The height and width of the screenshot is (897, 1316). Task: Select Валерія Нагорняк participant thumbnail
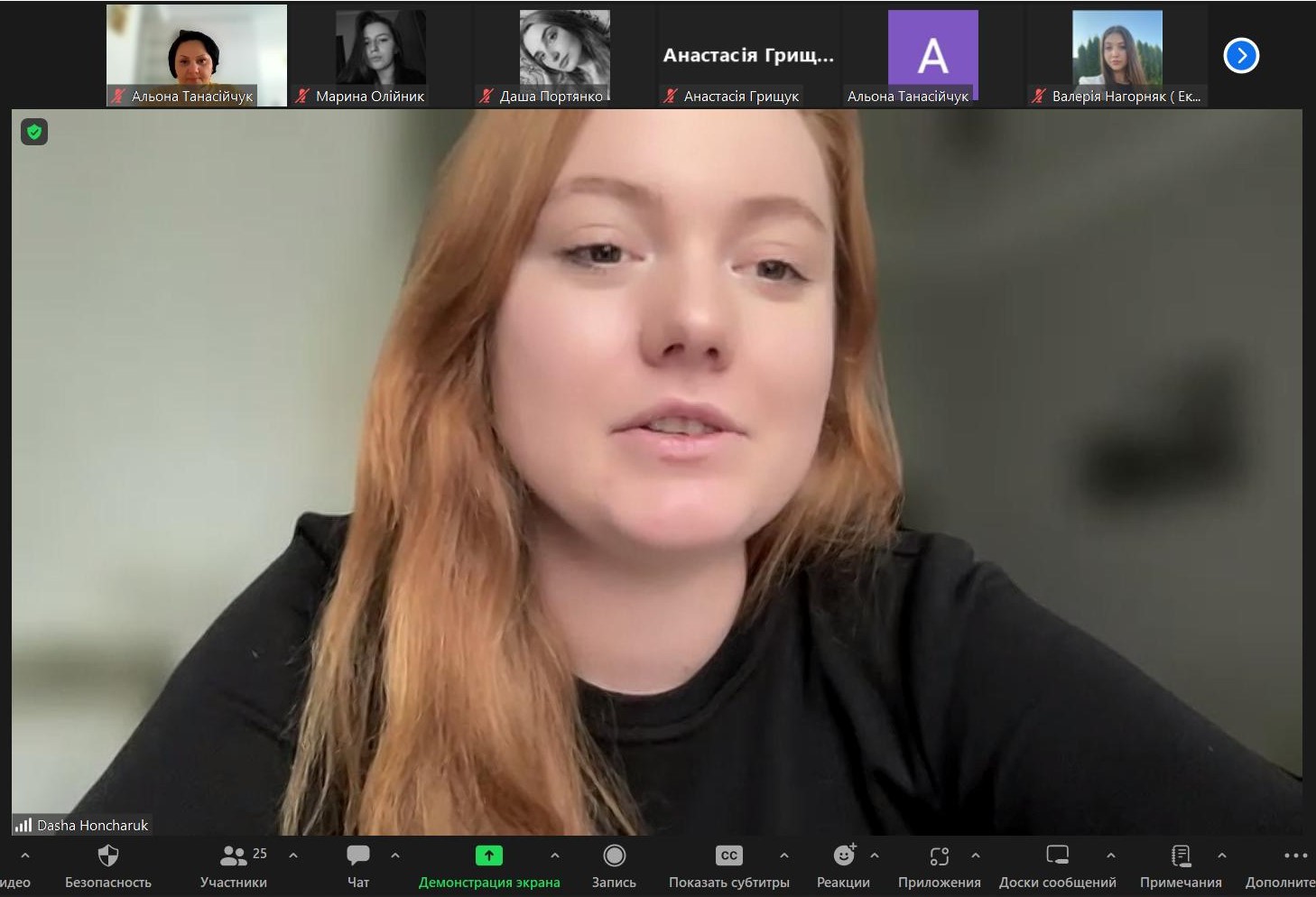tap(1117, 54)
